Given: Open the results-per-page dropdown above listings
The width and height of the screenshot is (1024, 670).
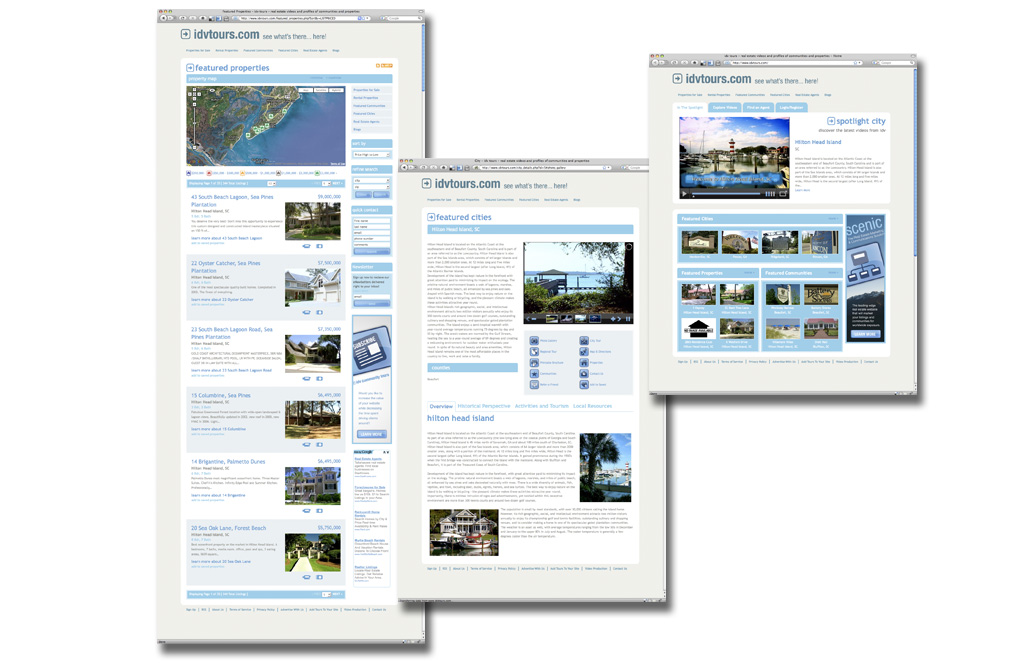Looking at the screenshot, I should 272,183.
